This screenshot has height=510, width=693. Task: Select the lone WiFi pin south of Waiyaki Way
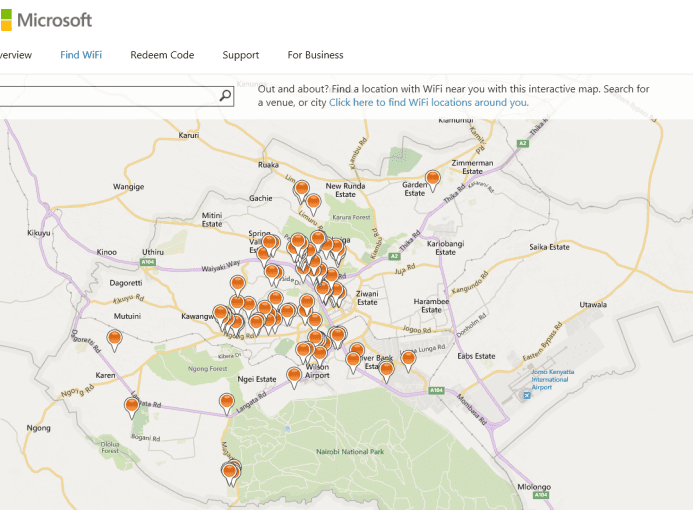238,285
